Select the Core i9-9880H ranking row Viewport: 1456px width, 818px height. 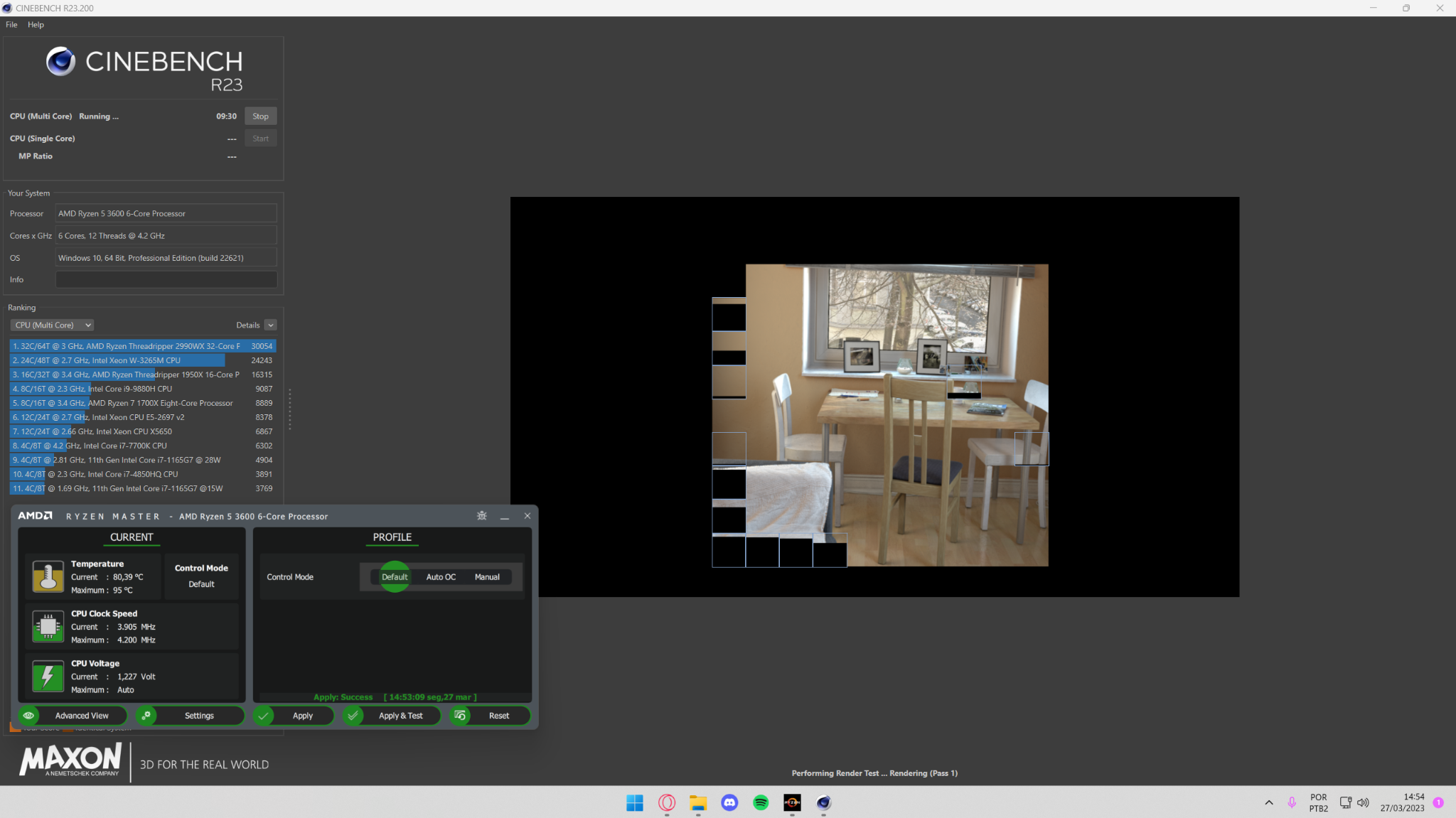[x=143, y=389]
